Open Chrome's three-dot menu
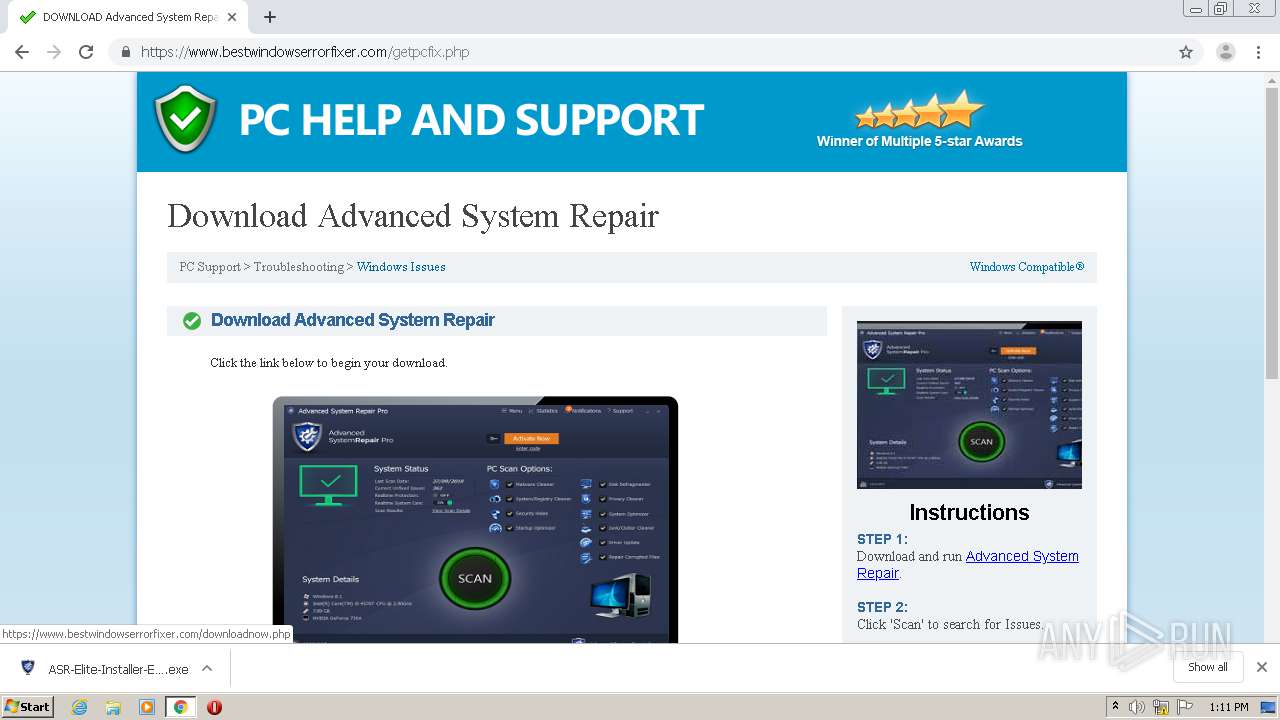This screenshot has width=1280, height=720. point(1259,52)
